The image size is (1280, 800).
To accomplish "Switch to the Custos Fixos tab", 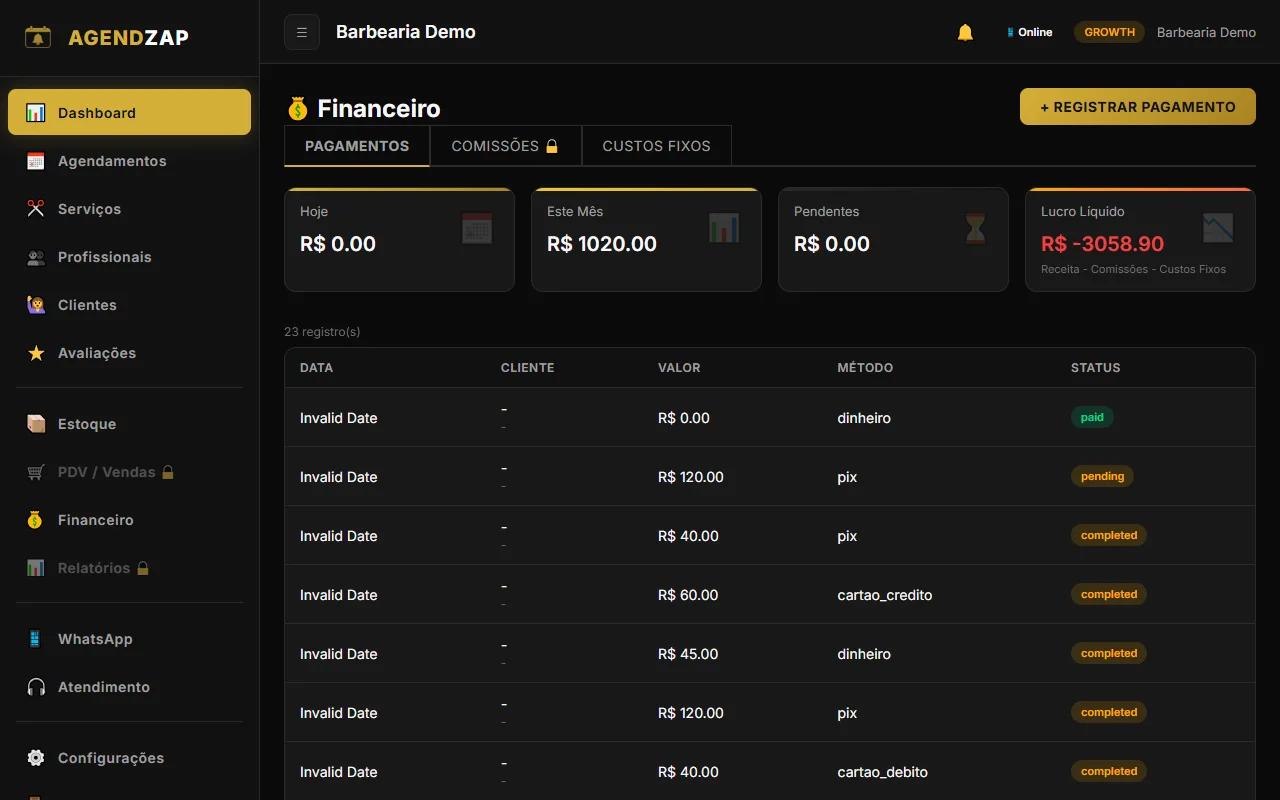I will [656, 146].
